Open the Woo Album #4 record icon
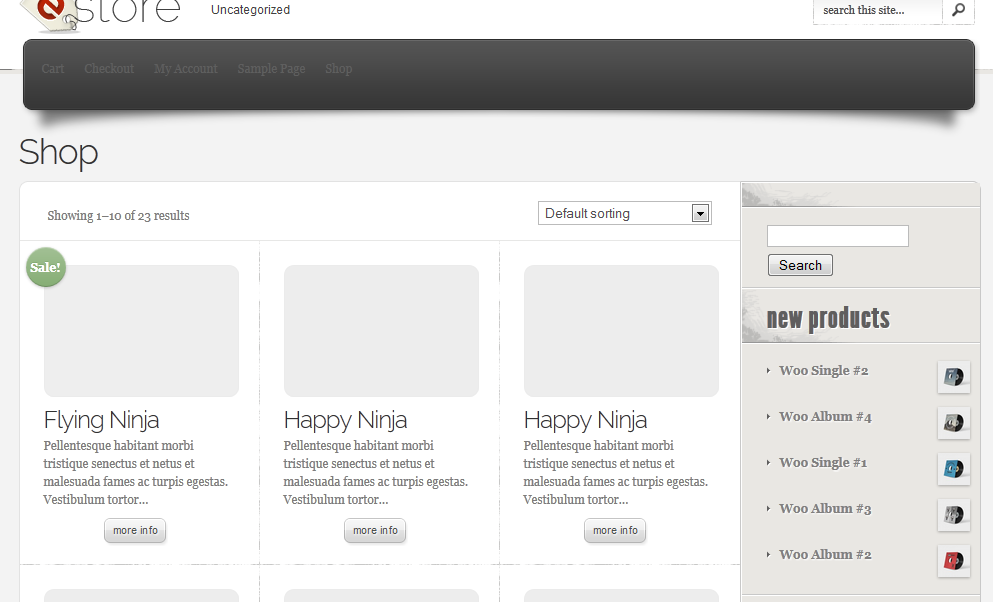The width and height of the screenshot is (993, 602). [x=953, y=423]
